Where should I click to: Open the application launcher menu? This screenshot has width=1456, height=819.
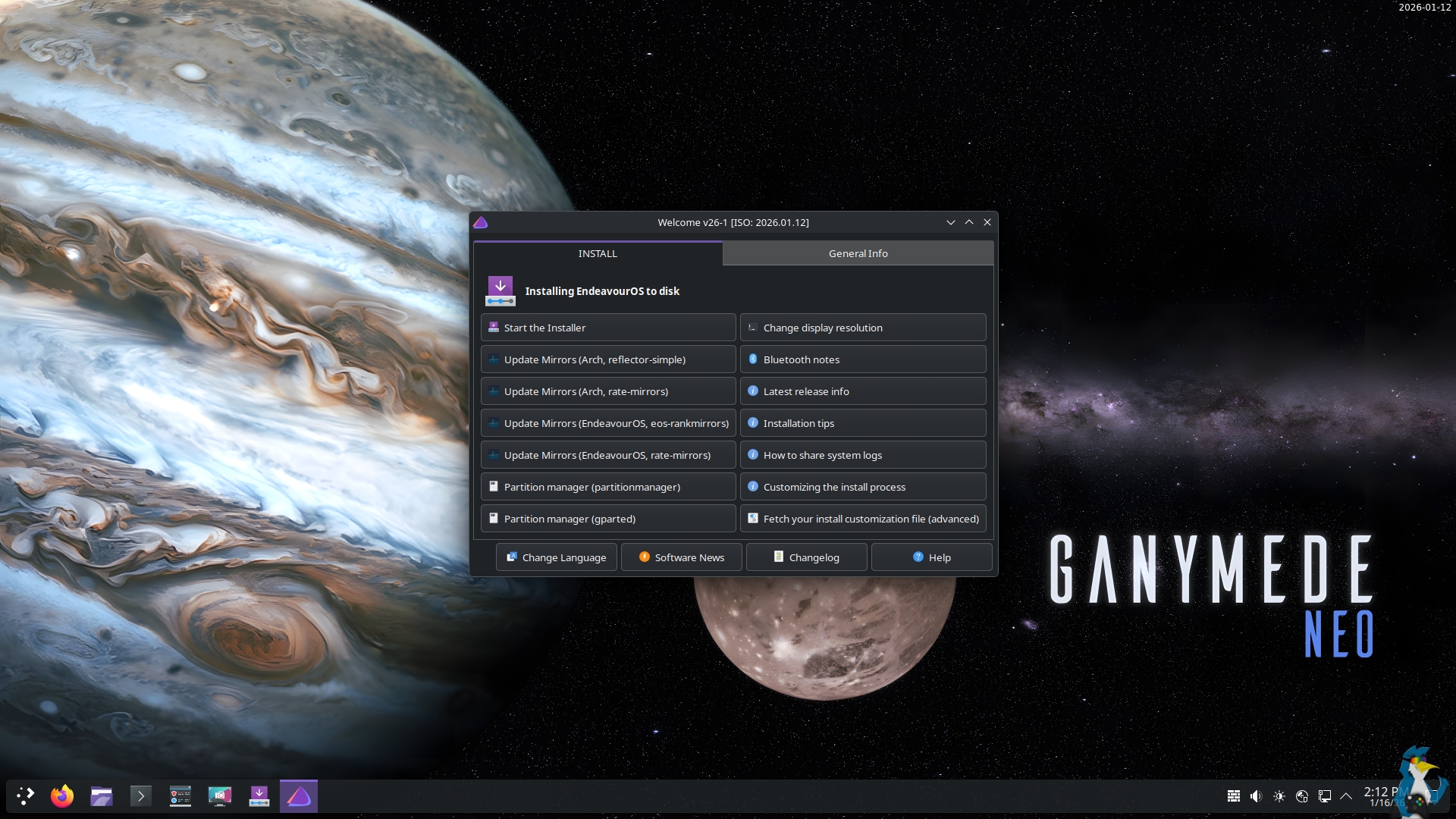pos(25,796)
